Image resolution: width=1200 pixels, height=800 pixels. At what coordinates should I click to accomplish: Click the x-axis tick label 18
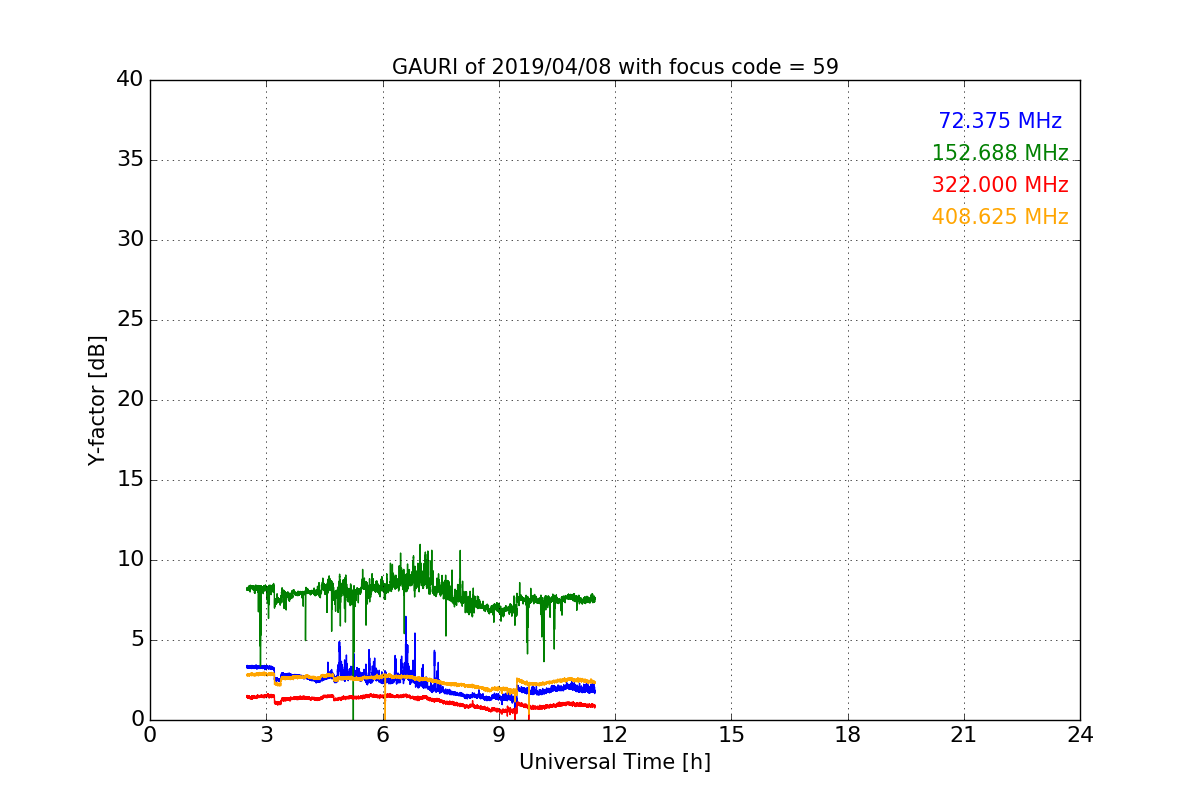[848, 734]
